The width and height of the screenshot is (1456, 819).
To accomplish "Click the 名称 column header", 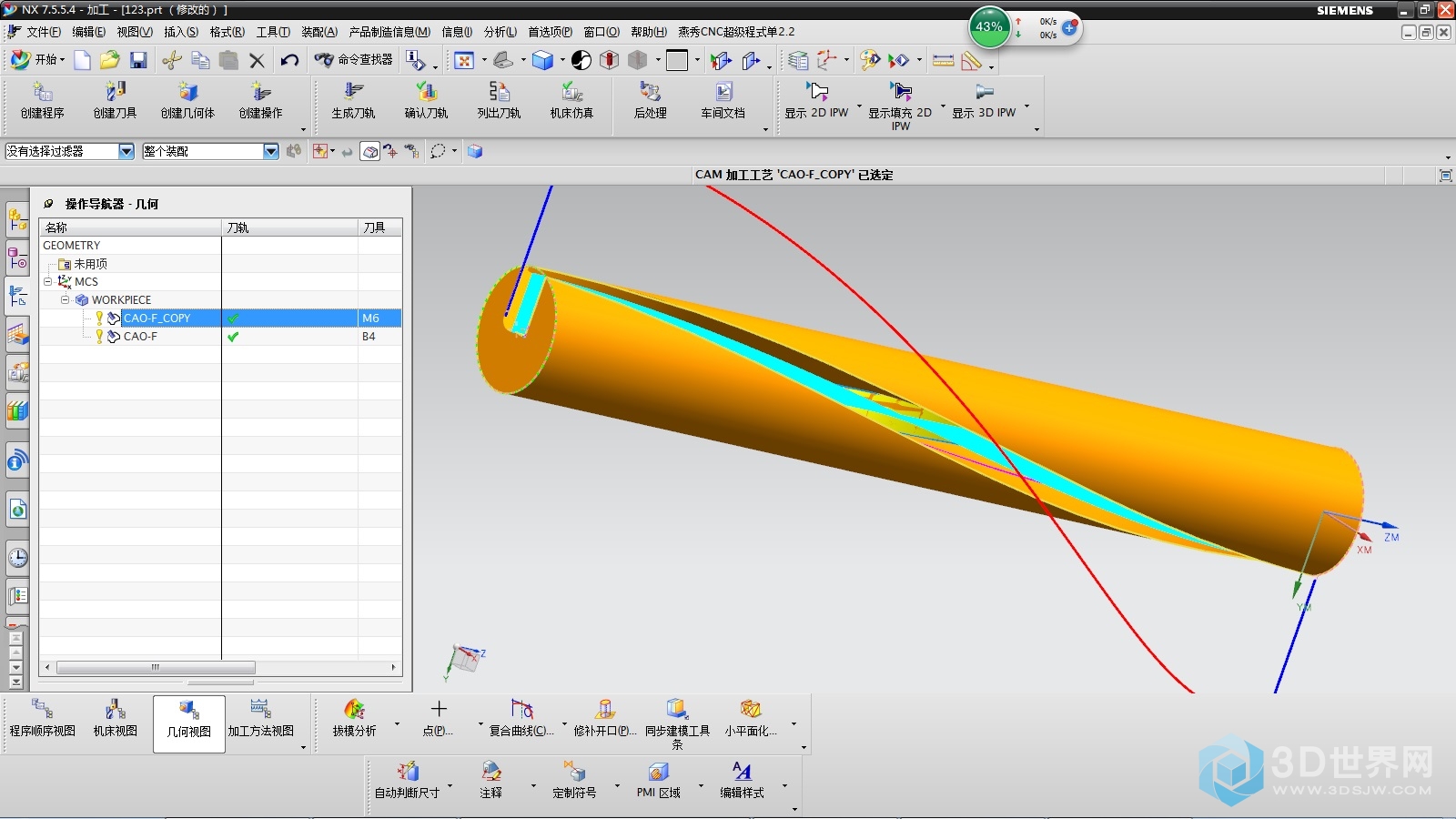I will point(131,227).
